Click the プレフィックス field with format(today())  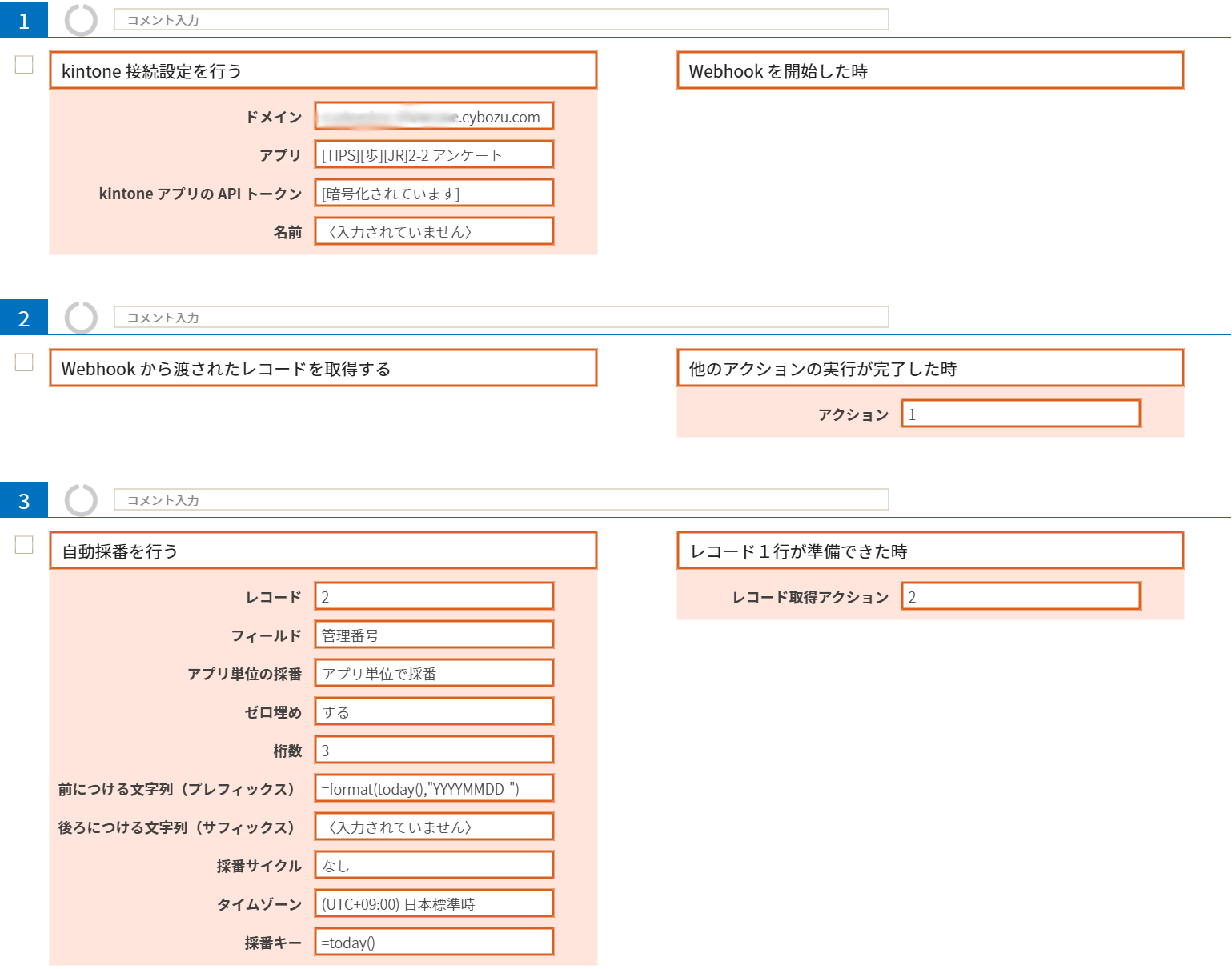point(434,788)
